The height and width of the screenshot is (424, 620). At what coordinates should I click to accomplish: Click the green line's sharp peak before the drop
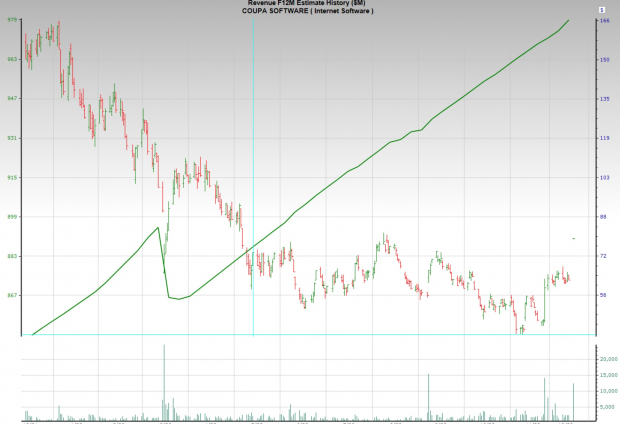157,228
